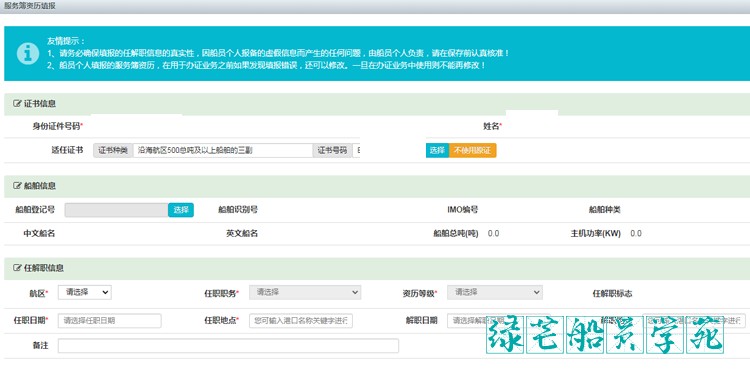
Task: Open the 任职职务 dropdown
Action: [x=305, y=292]
